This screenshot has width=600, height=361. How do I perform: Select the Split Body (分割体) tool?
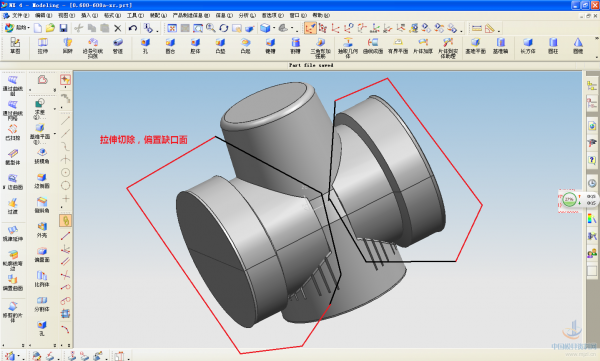[x=42, y=304]
